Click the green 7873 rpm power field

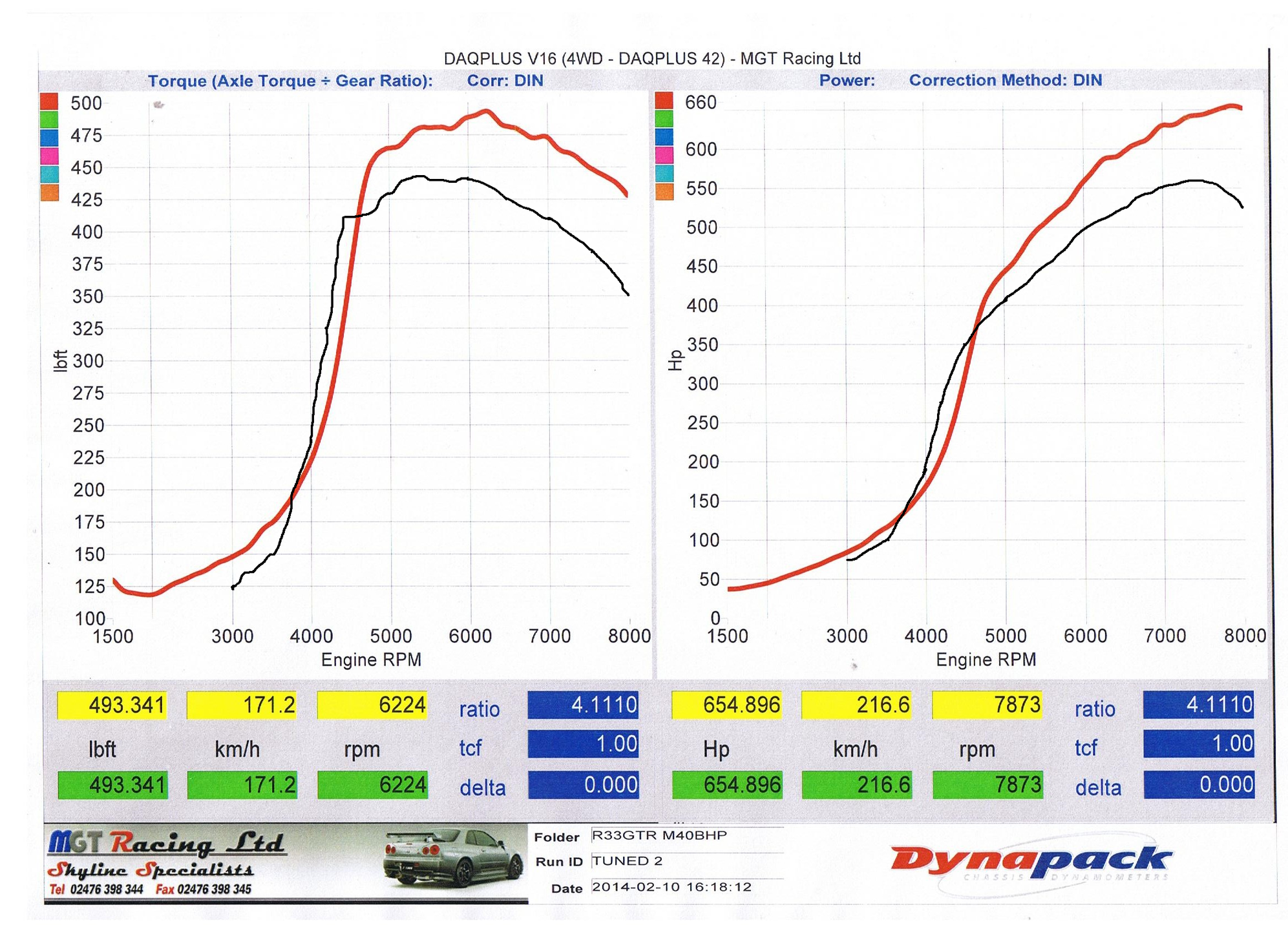988,785
